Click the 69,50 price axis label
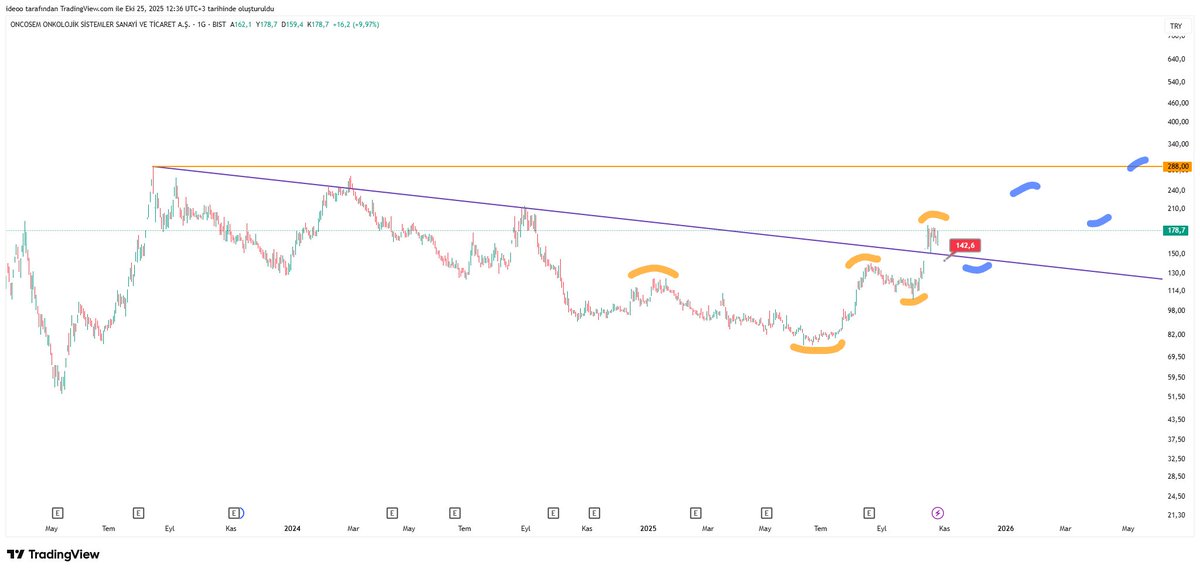The image size is (1200, 572). point(1176,356)
